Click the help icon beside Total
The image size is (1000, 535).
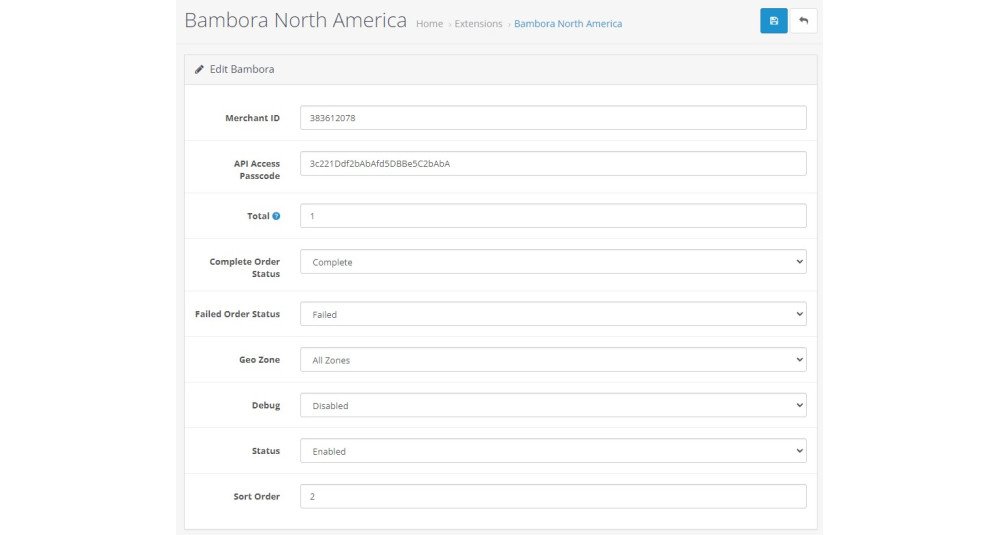[x=276, y=216]
